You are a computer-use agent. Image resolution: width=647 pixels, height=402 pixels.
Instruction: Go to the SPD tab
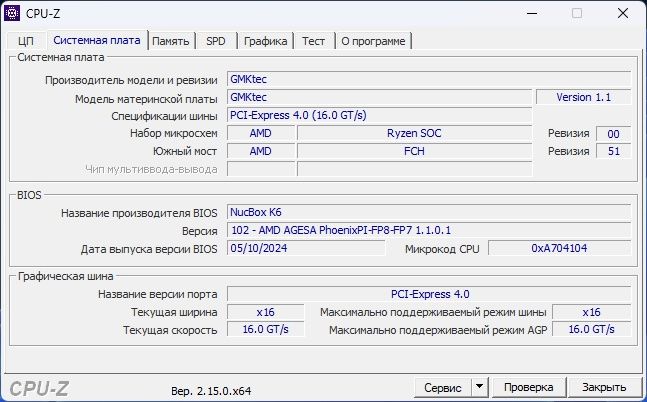216,41
